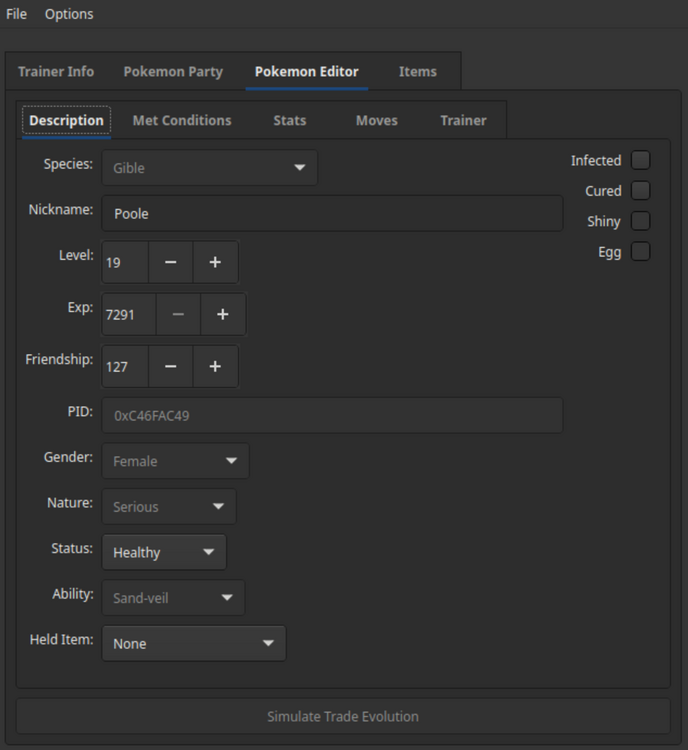Go to the Moves tab
The image size is (688, 750).
click(x=377, y=121)
